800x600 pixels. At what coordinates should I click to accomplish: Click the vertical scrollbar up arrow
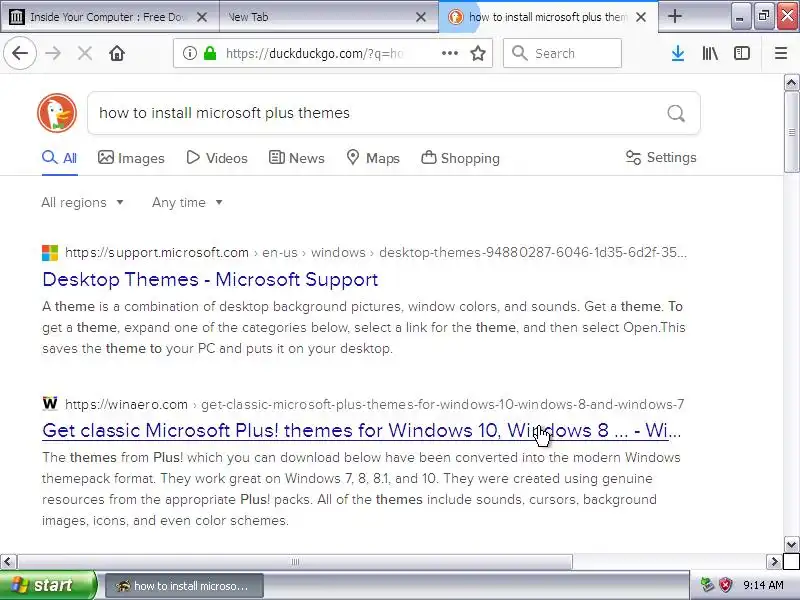click(791, 82)
